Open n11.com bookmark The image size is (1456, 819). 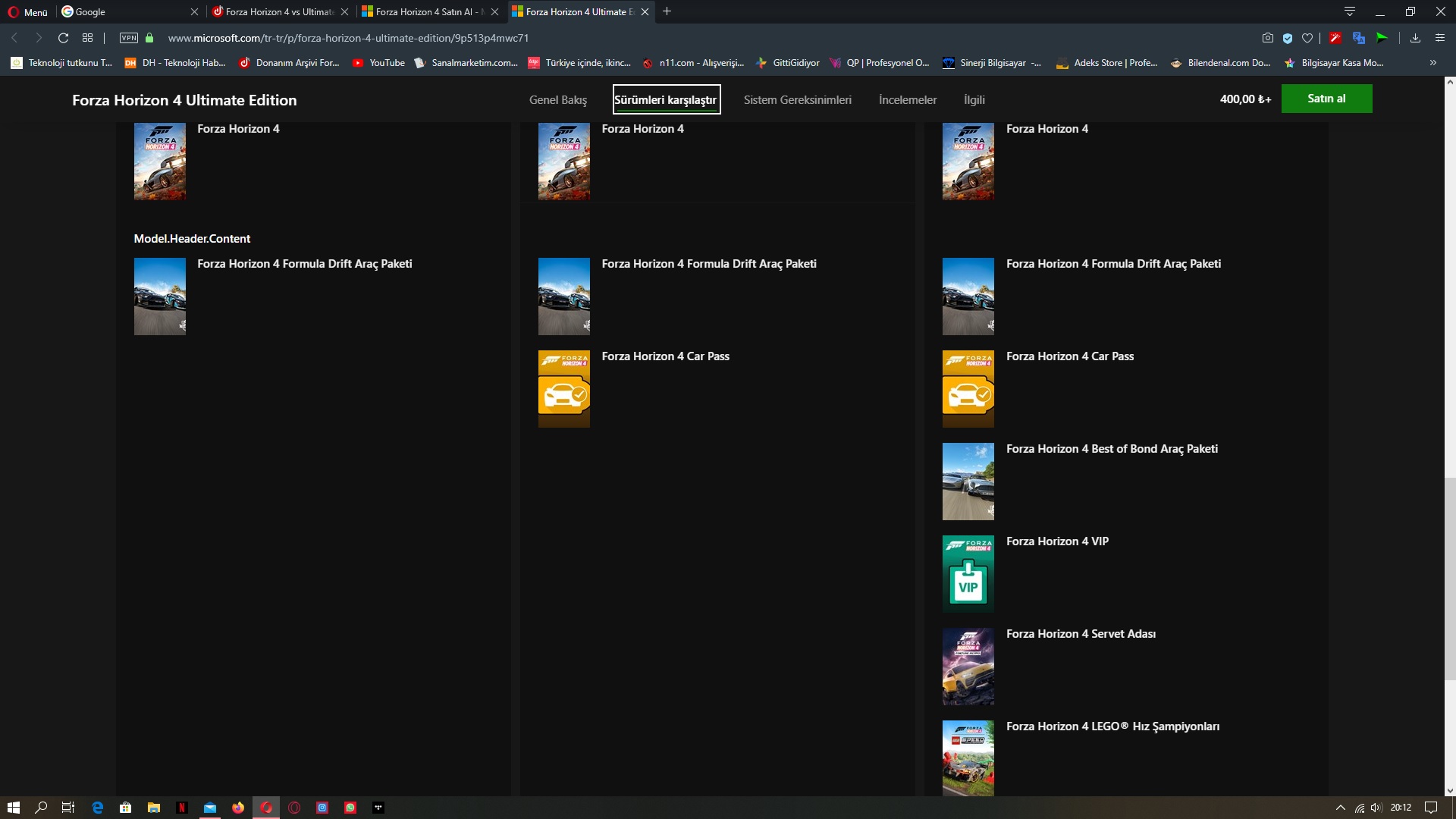tap(693, 63)
